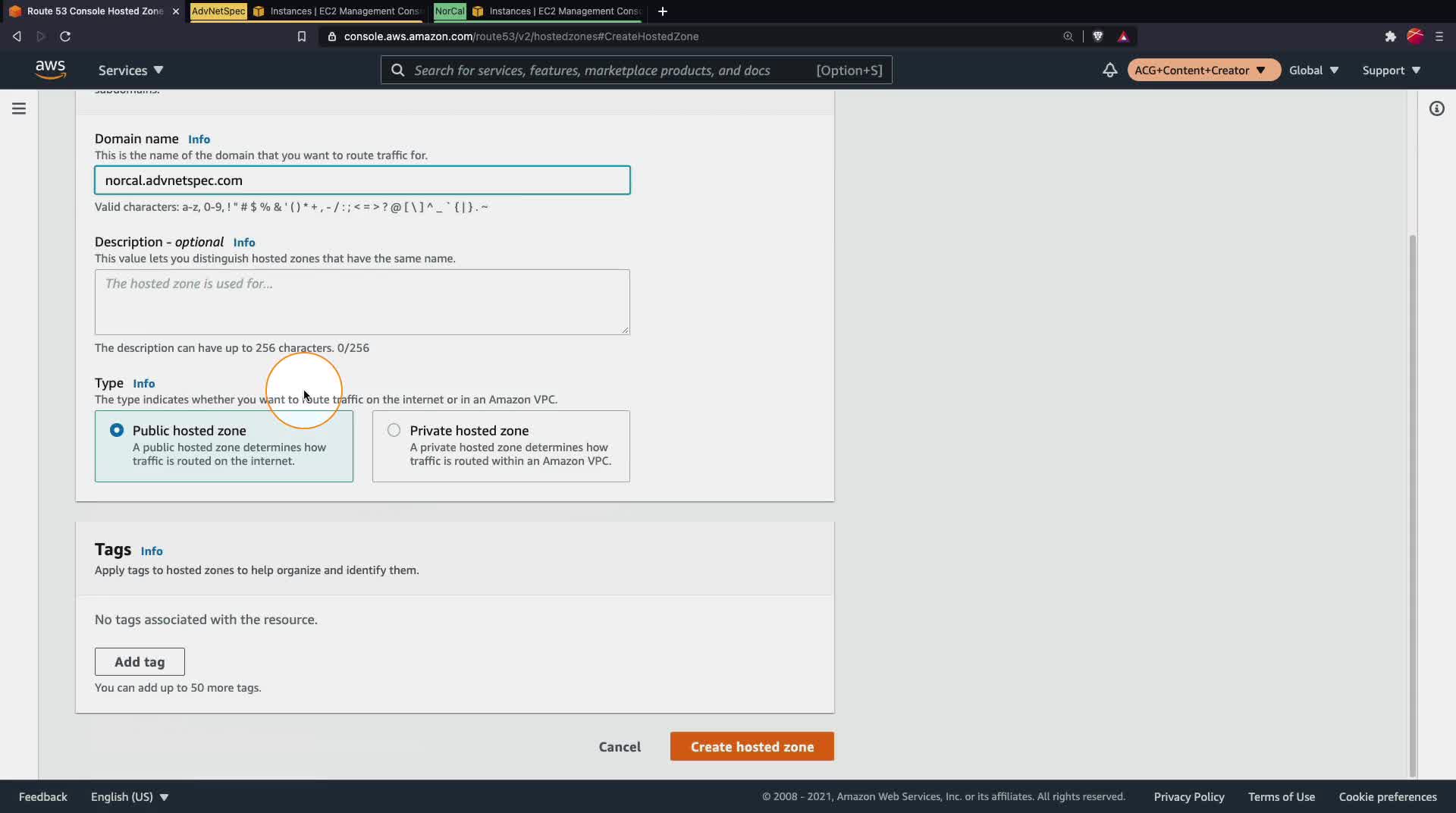Click the browser back arrow
The width and height of the screenshot is (1456, 813).
[x=17, y=36]
